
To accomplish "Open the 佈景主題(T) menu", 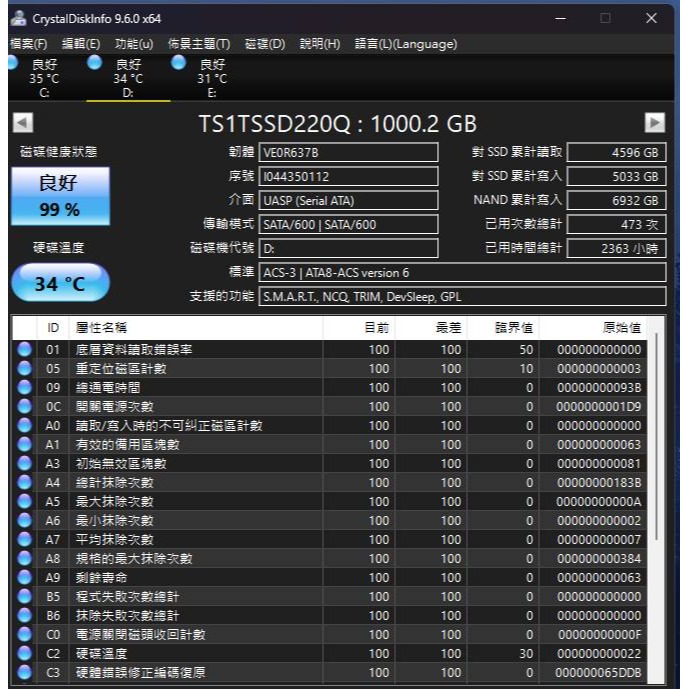I will tap(199, 44).
